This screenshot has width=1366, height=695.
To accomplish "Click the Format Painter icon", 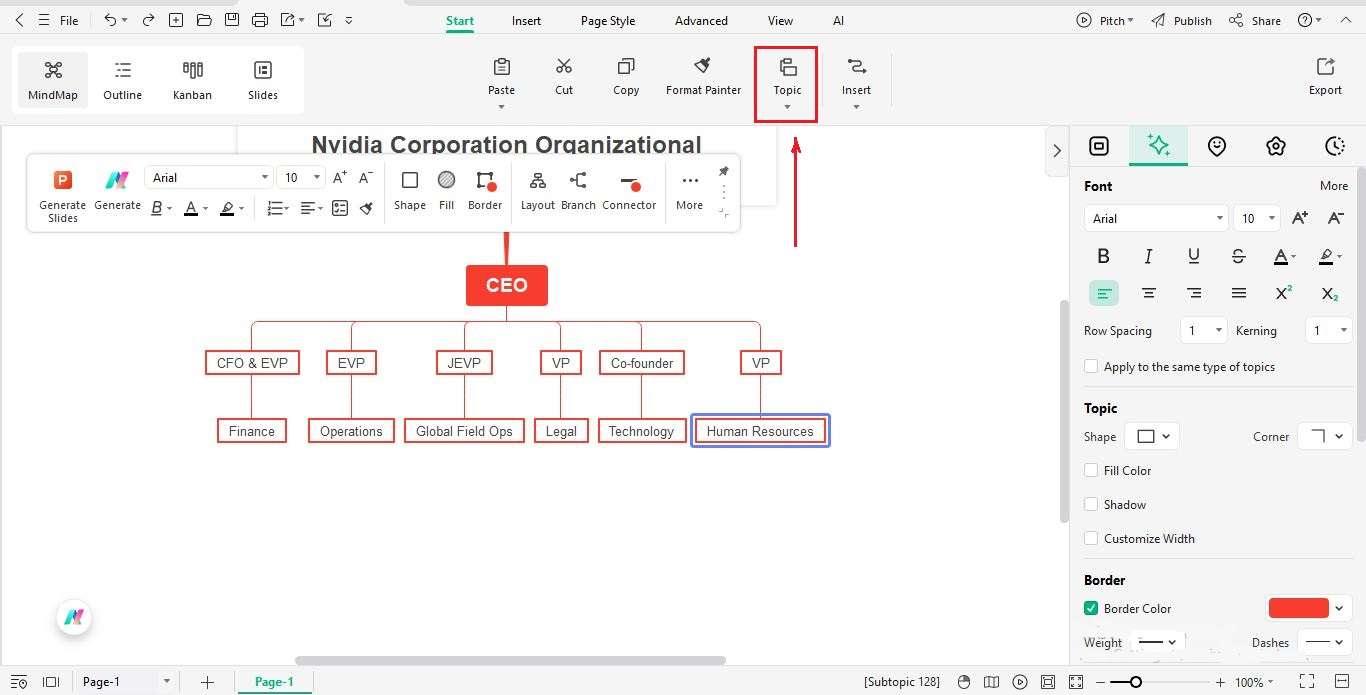I will pos(703,75).
